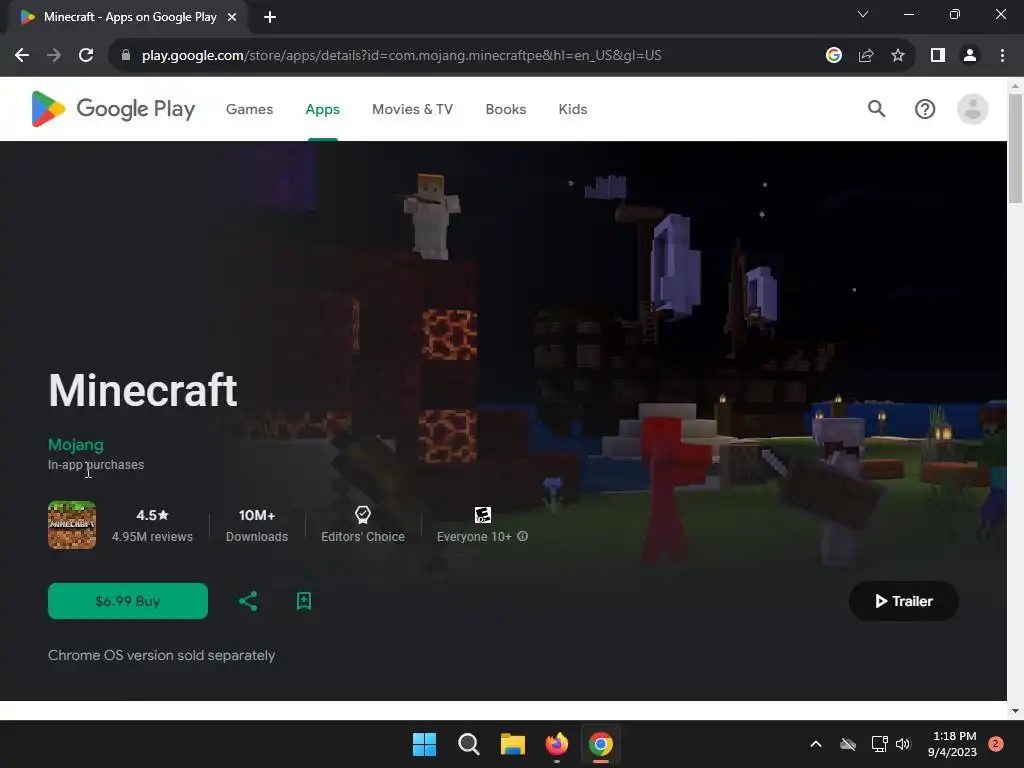Focus the address bar URL field
The image size is (1024, 768).
click(402, 55)
